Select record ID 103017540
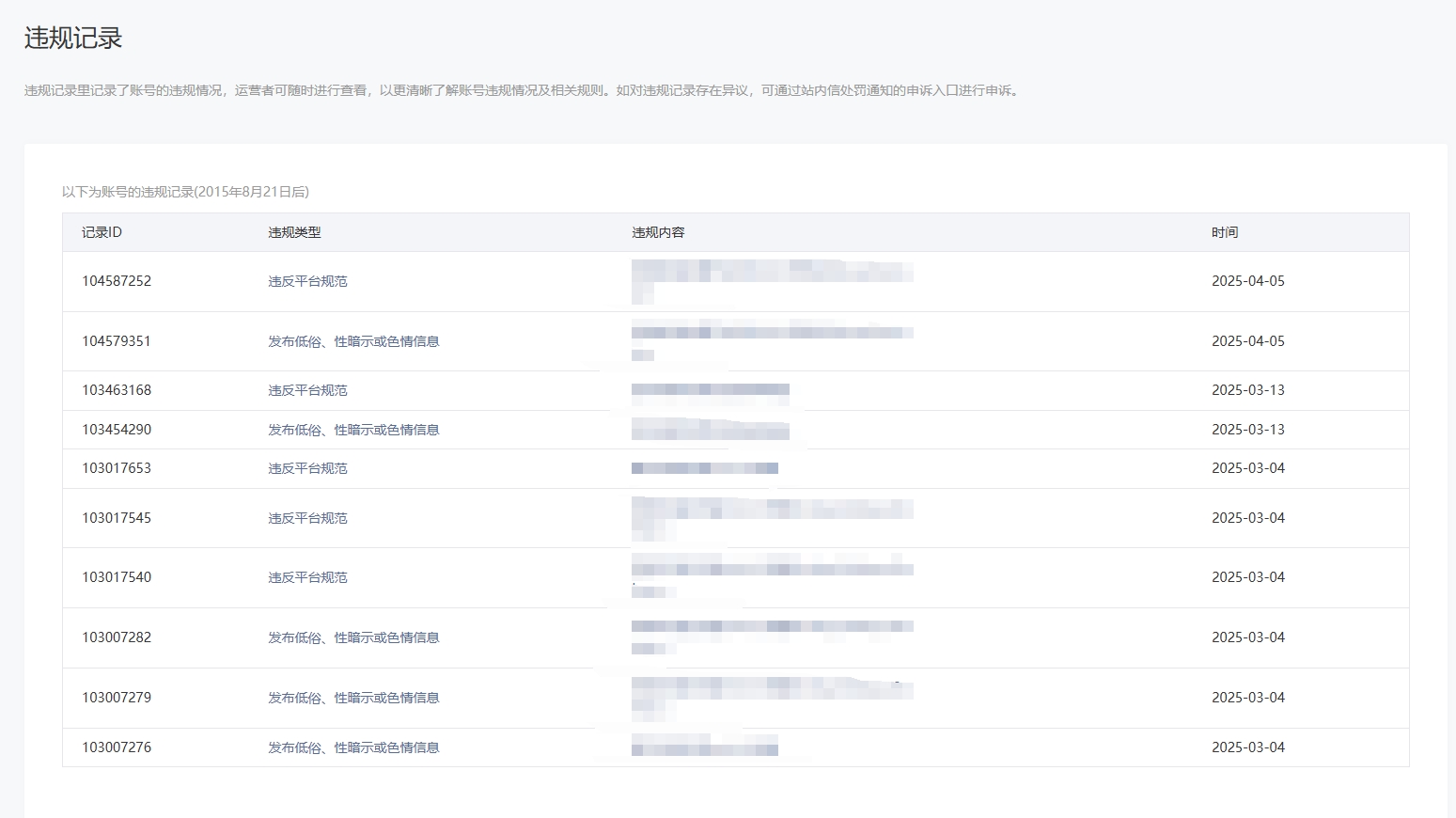Image resolution: width=1456 pixels, height=818 pixels. tap(117, 577)
